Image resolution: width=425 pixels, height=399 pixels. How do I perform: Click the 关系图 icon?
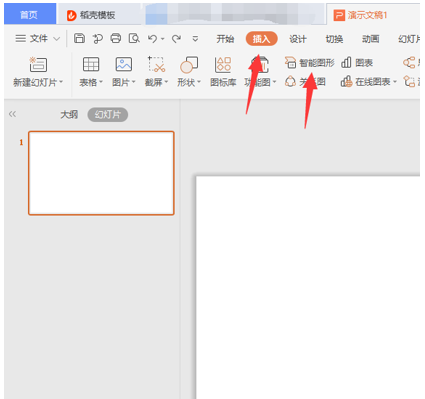(x=290, y=82)
